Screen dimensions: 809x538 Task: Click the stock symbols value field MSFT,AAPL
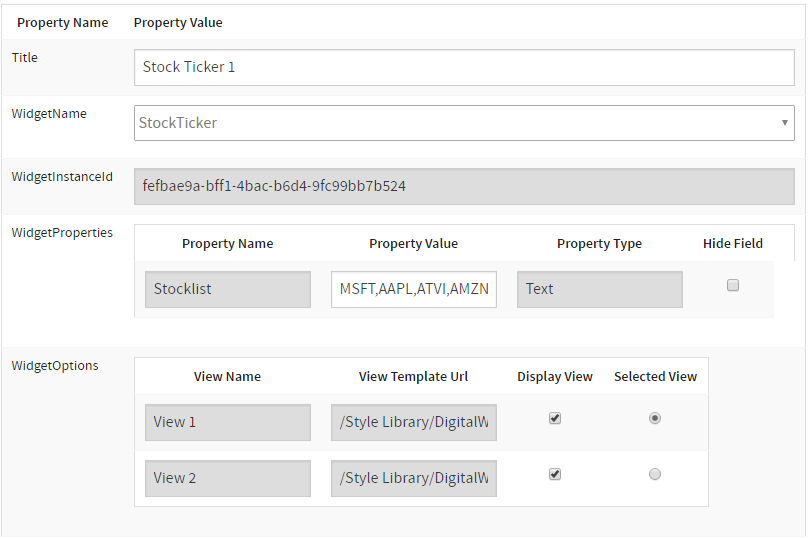tap(413, 289)
